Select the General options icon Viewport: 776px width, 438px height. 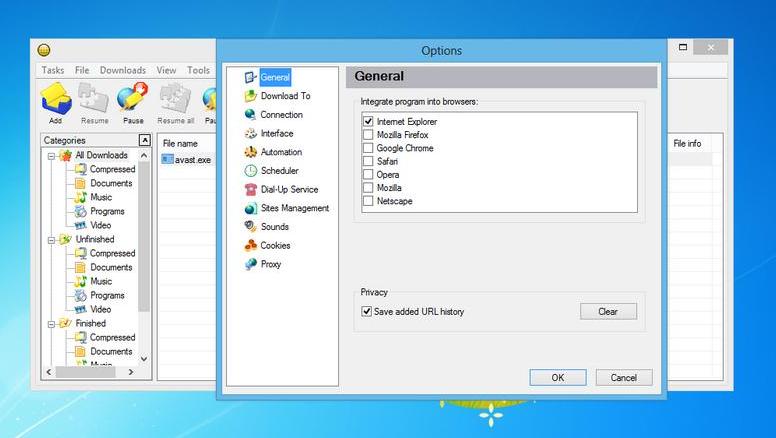tap(251, 77)
